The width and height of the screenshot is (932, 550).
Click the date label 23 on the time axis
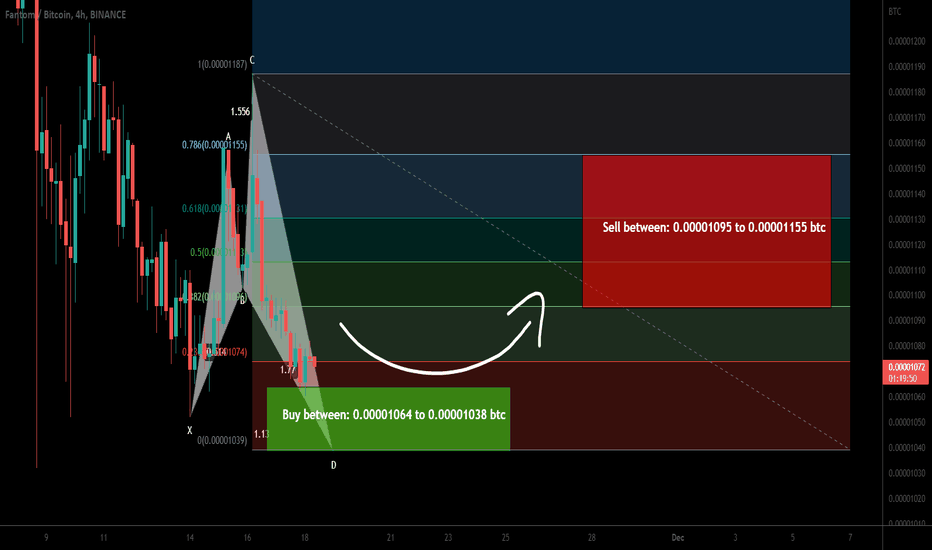448,538
